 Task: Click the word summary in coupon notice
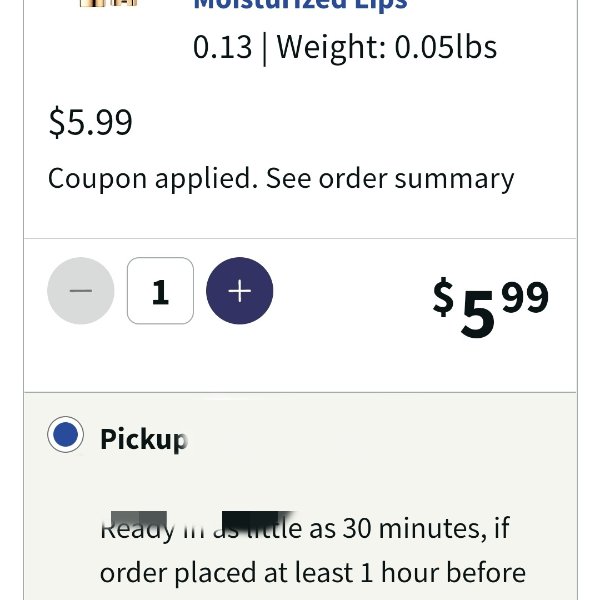454,180
